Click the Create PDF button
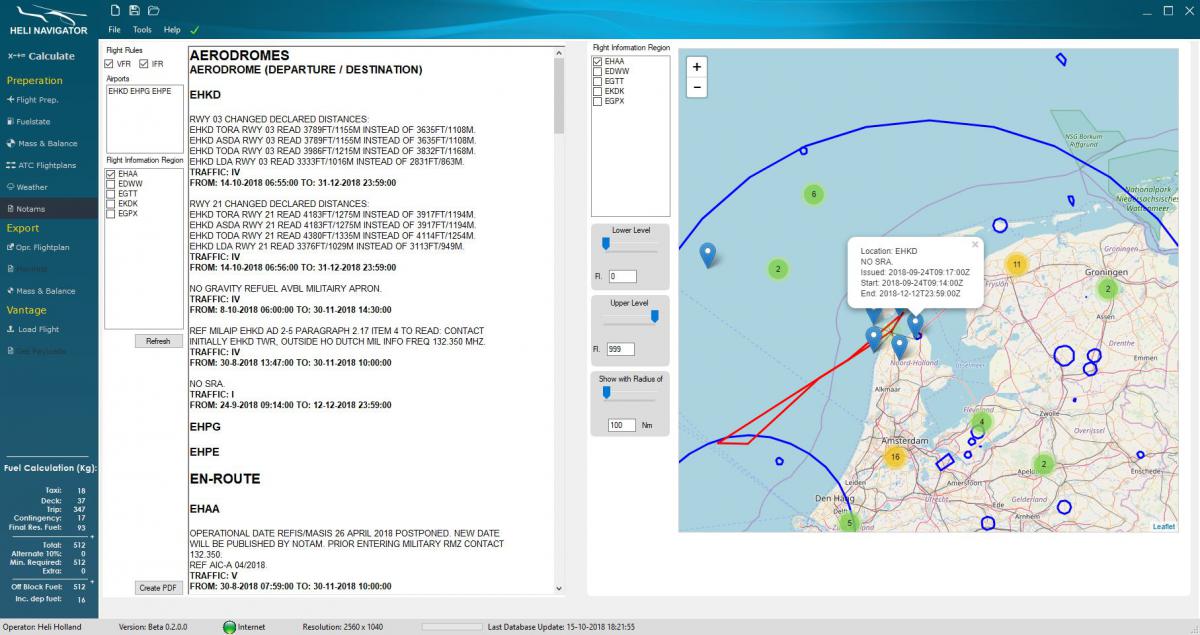Screen dimensions: 1200x635 (x=157, y=588)
